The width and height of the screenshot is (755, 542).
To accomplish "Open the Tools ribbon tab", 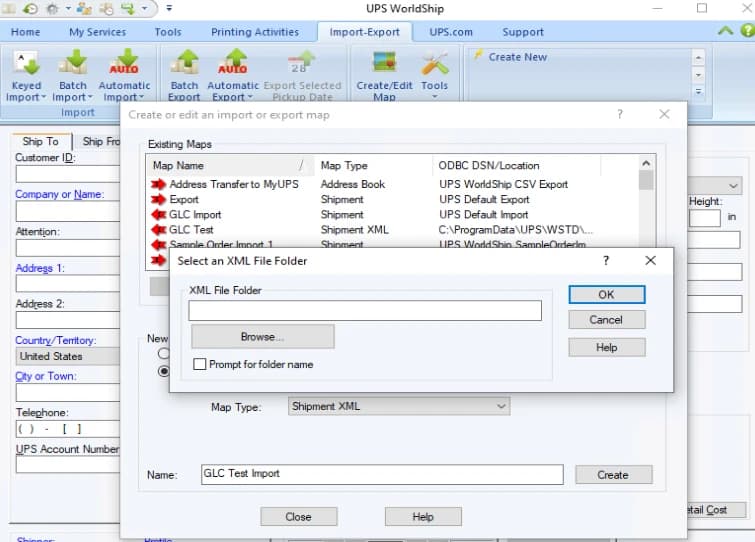I will coord(168,32).
